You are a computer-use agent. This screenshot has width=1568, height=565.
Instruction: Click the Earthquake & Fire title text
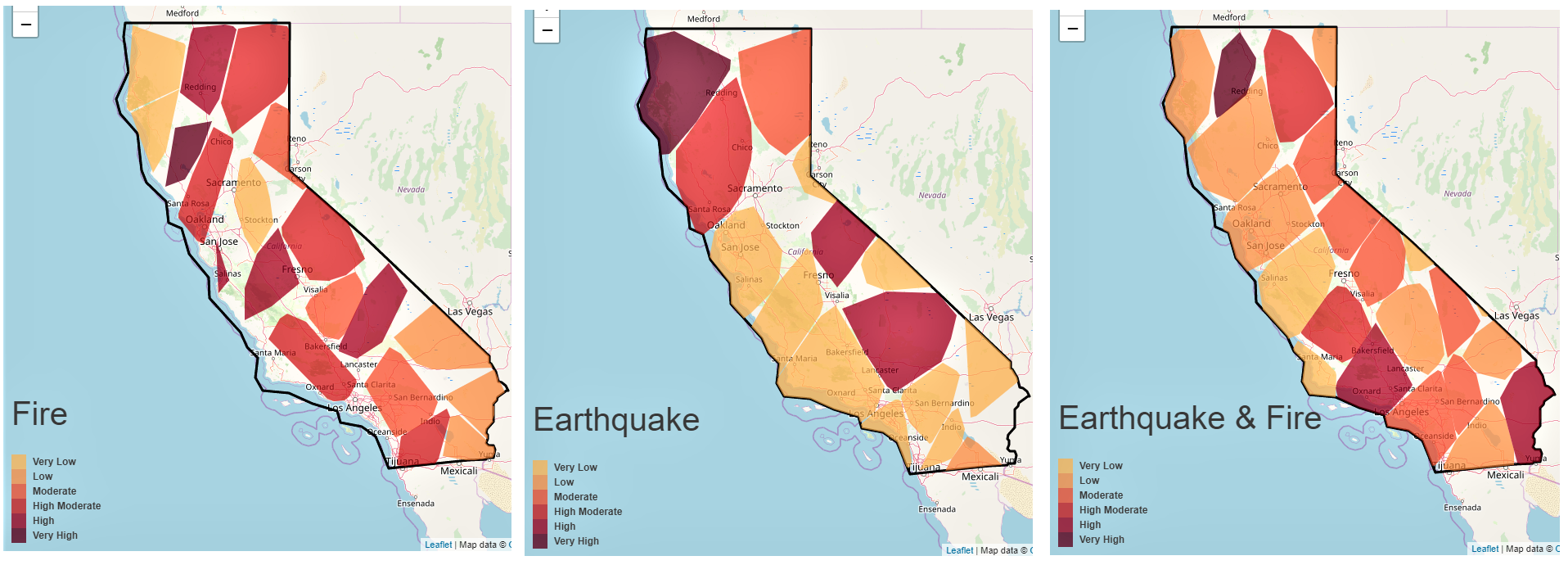pyautogui.click(x=1189, y=418)
